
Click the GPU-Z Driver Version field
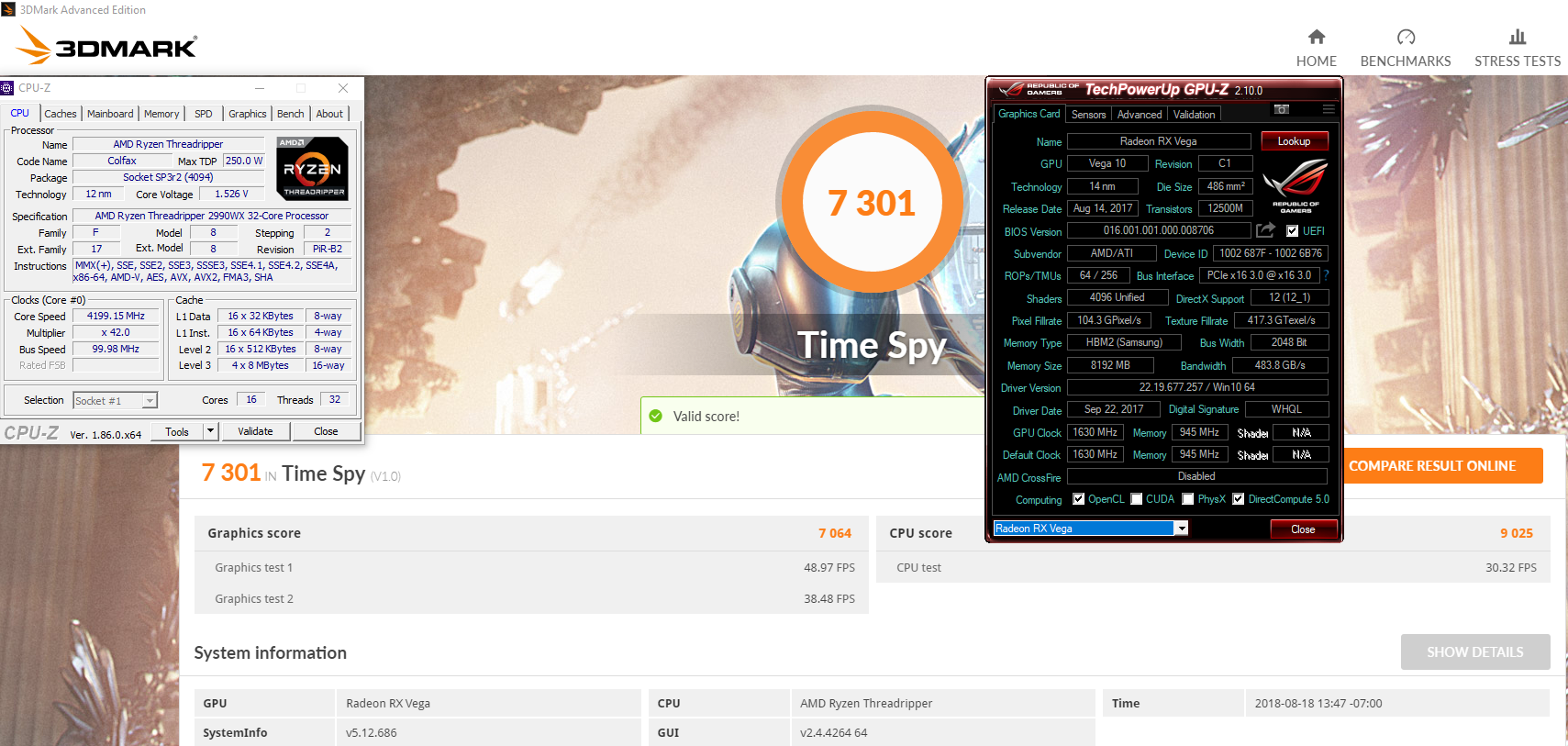click(x=1197, y=387)
